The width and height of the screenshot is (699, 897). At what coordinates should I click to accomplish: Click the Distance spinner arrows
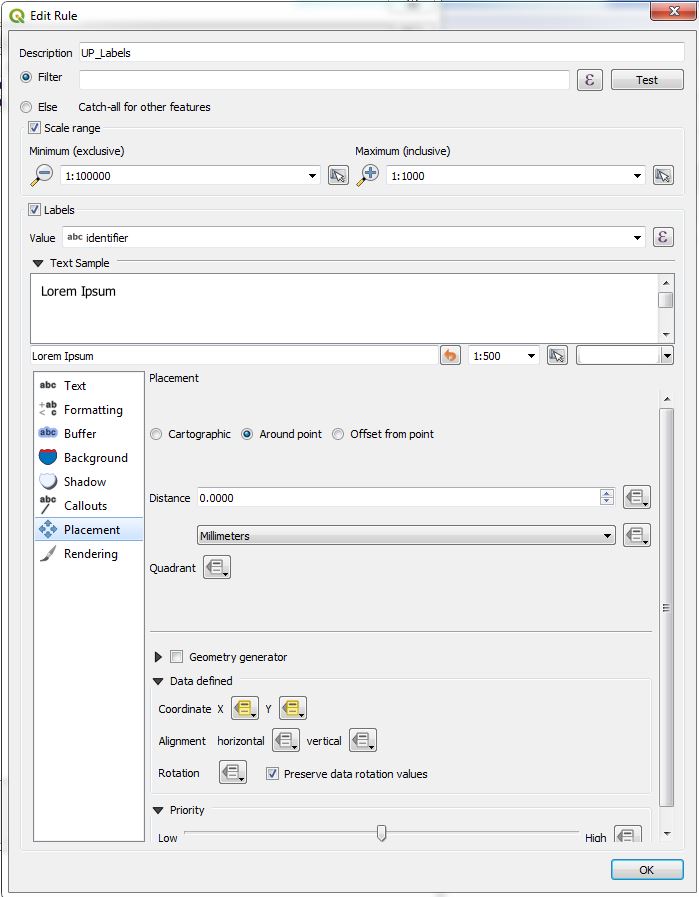[607, 497]
